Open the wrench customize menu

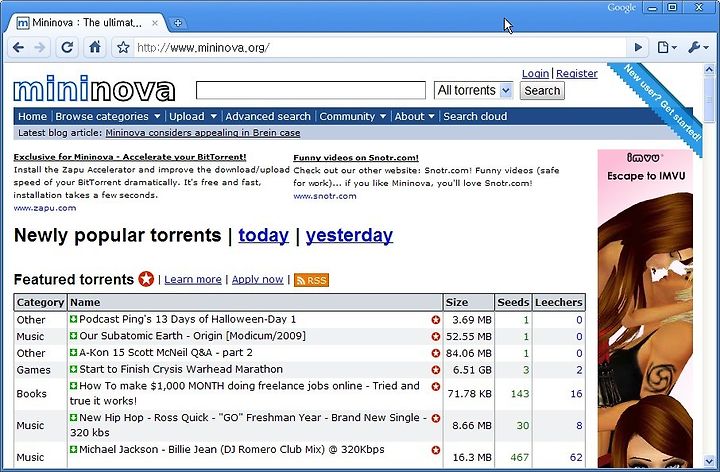(x=698, y=47)
